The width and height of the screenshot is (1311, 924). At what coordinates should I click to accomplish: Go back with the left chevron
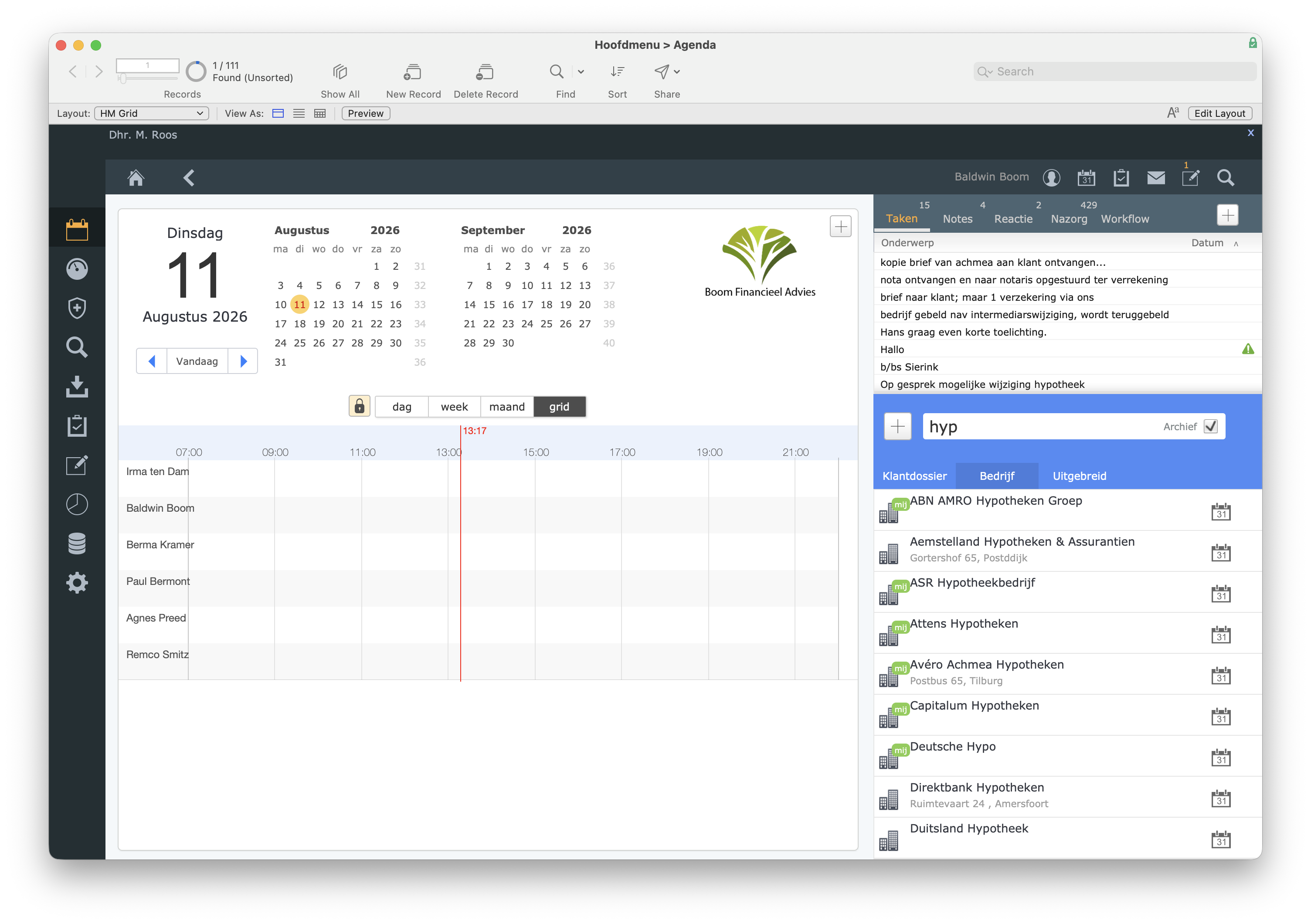189,177
